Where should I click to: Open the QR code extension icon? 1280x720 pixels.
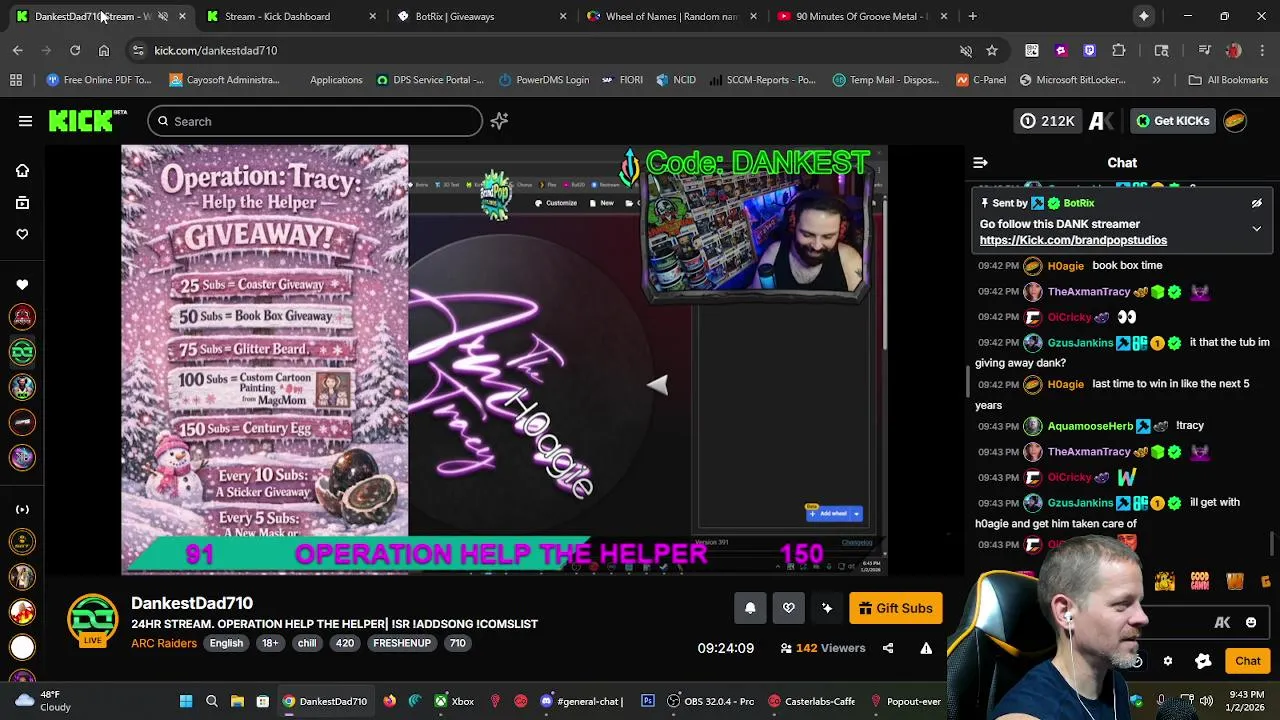(1032, 50)
